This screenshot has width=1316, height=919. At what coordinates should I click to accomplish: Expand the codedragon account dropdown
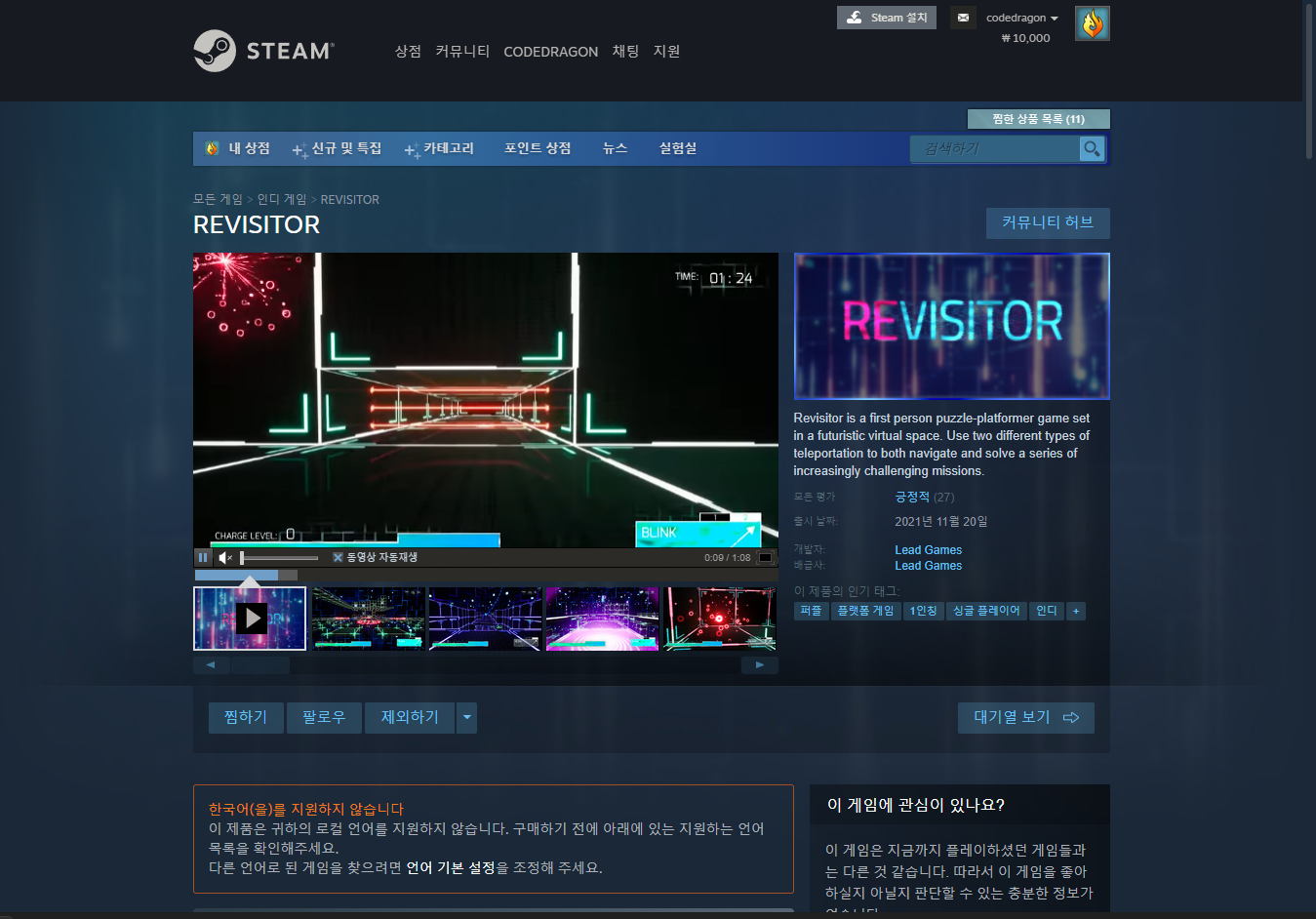point(1021,18)
